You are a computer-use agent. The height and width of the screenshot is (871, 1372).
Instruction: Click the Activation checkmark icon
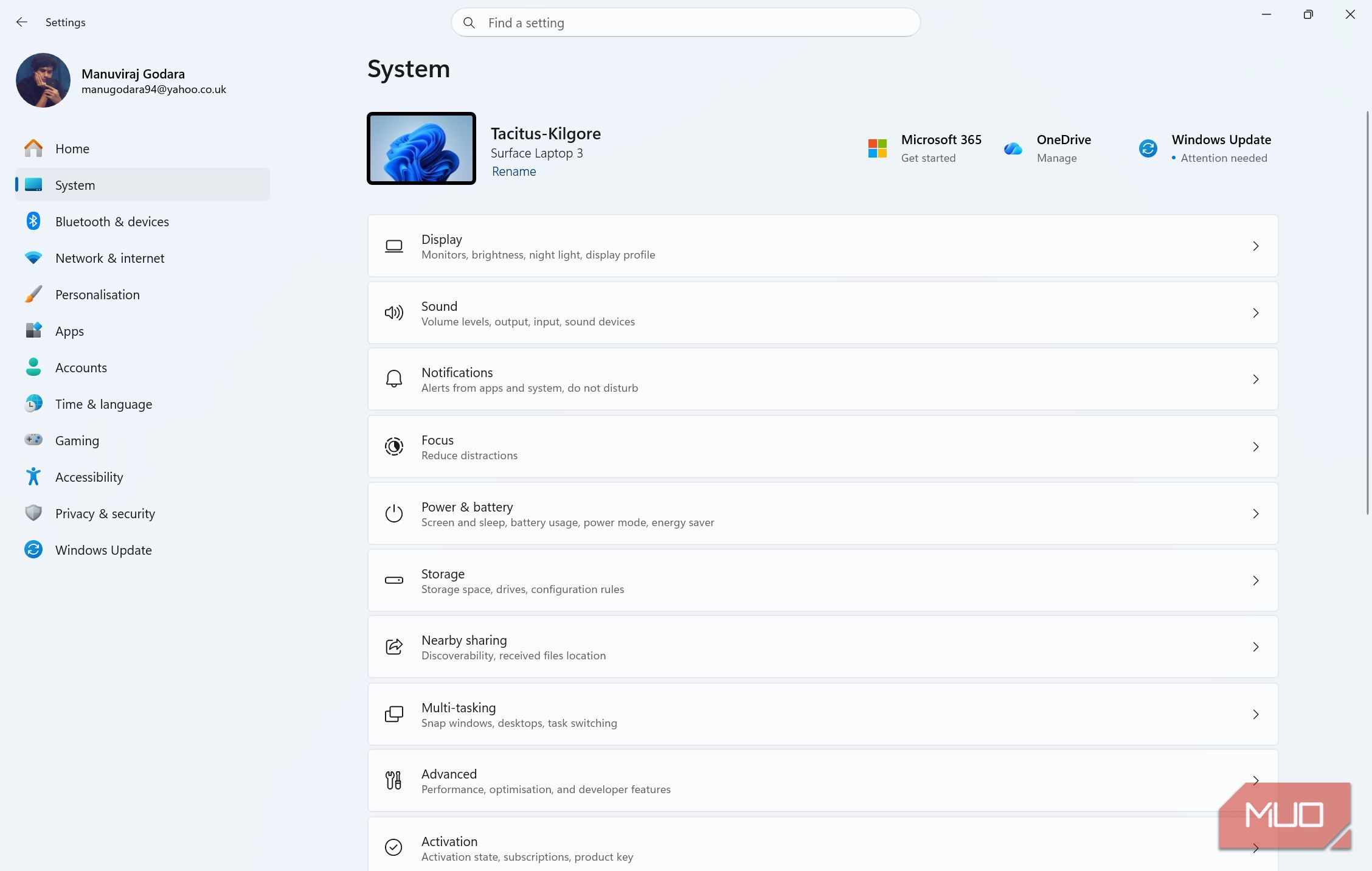point(393,847)
